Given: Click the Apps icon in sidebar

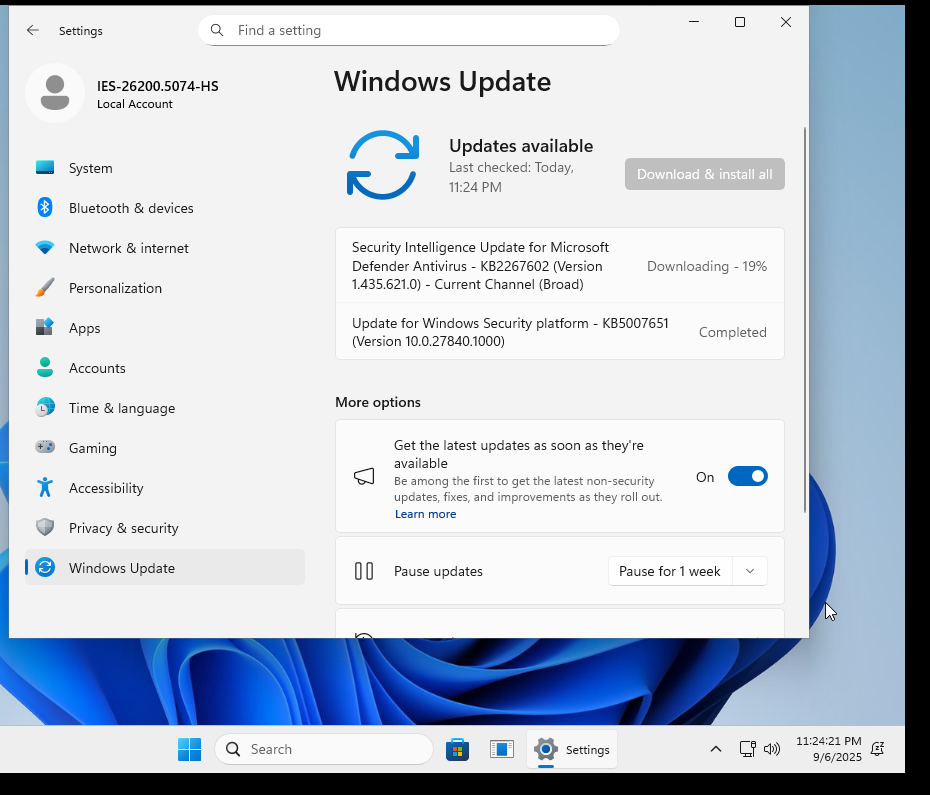Looking at the screenshot, I should coord(45,327).
